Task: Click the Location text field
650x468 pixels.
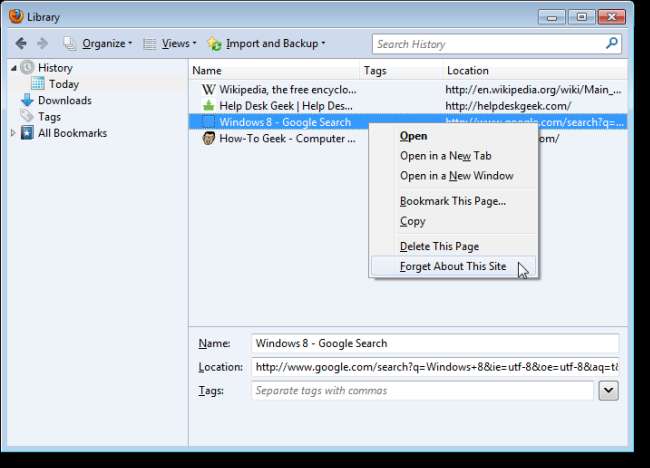Action: 435,367
